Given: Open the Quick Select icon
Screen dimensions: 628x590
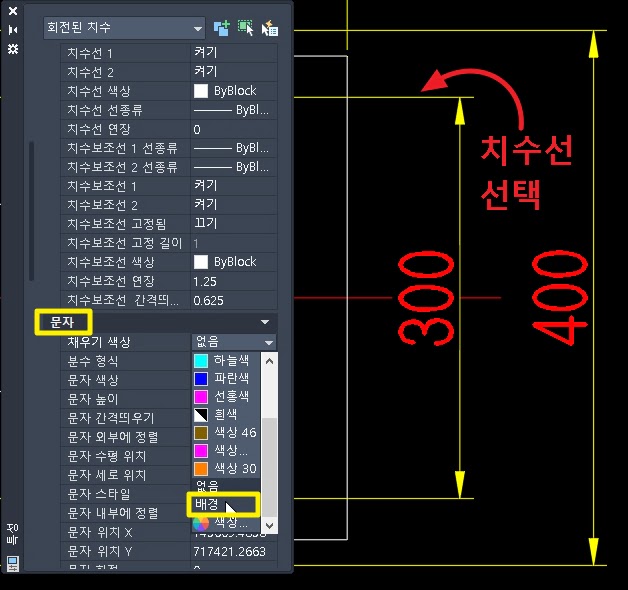Looking at the screenshot, I should tap(270, 28).
